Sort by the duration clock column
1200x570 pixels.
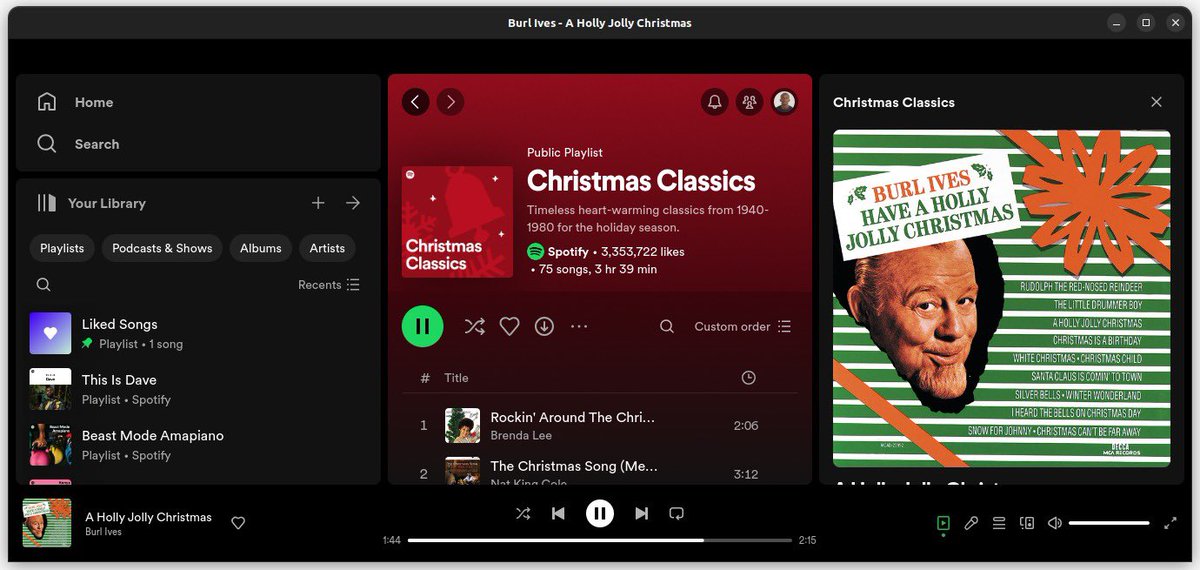click(x=748, y=378)
